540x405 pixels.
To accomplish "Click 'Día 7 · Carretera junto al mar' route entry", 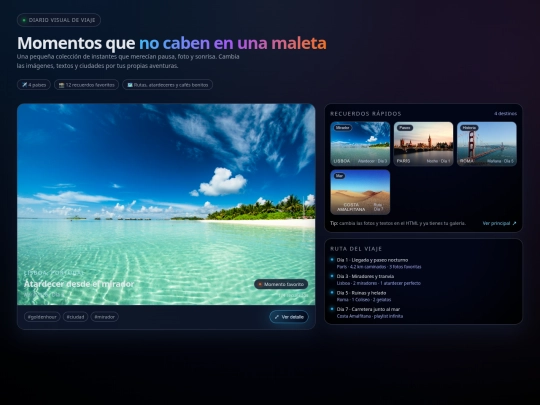I will (368, 309).
